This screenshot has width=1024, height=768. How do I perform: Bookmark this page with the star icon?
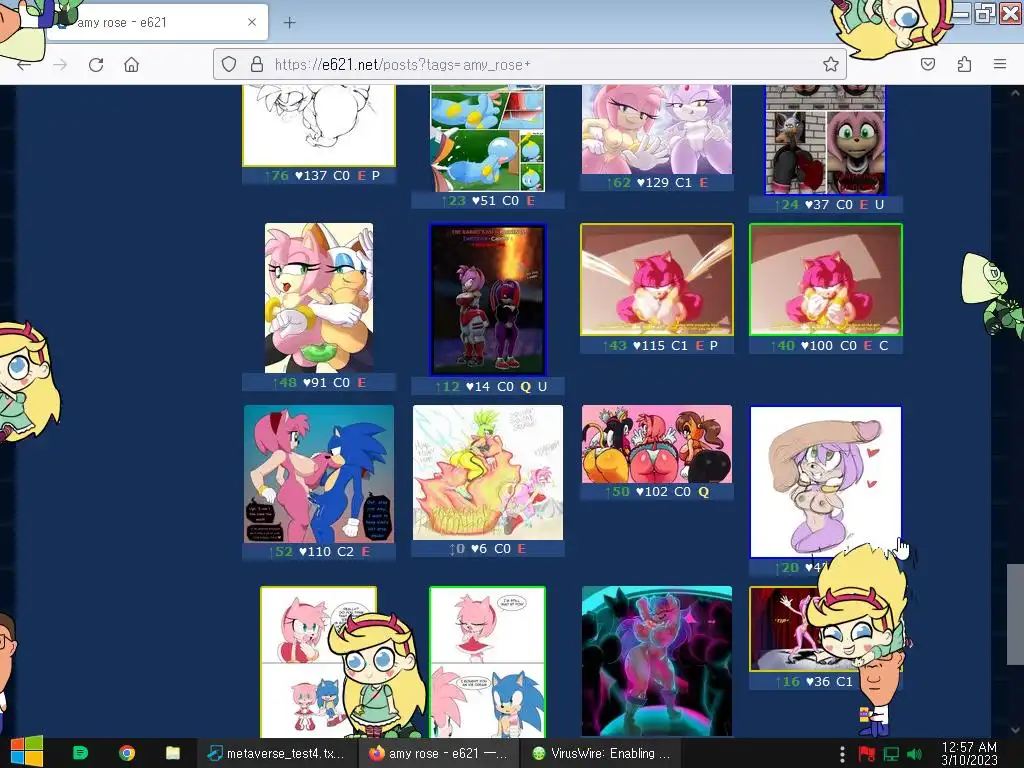(831, 64)
